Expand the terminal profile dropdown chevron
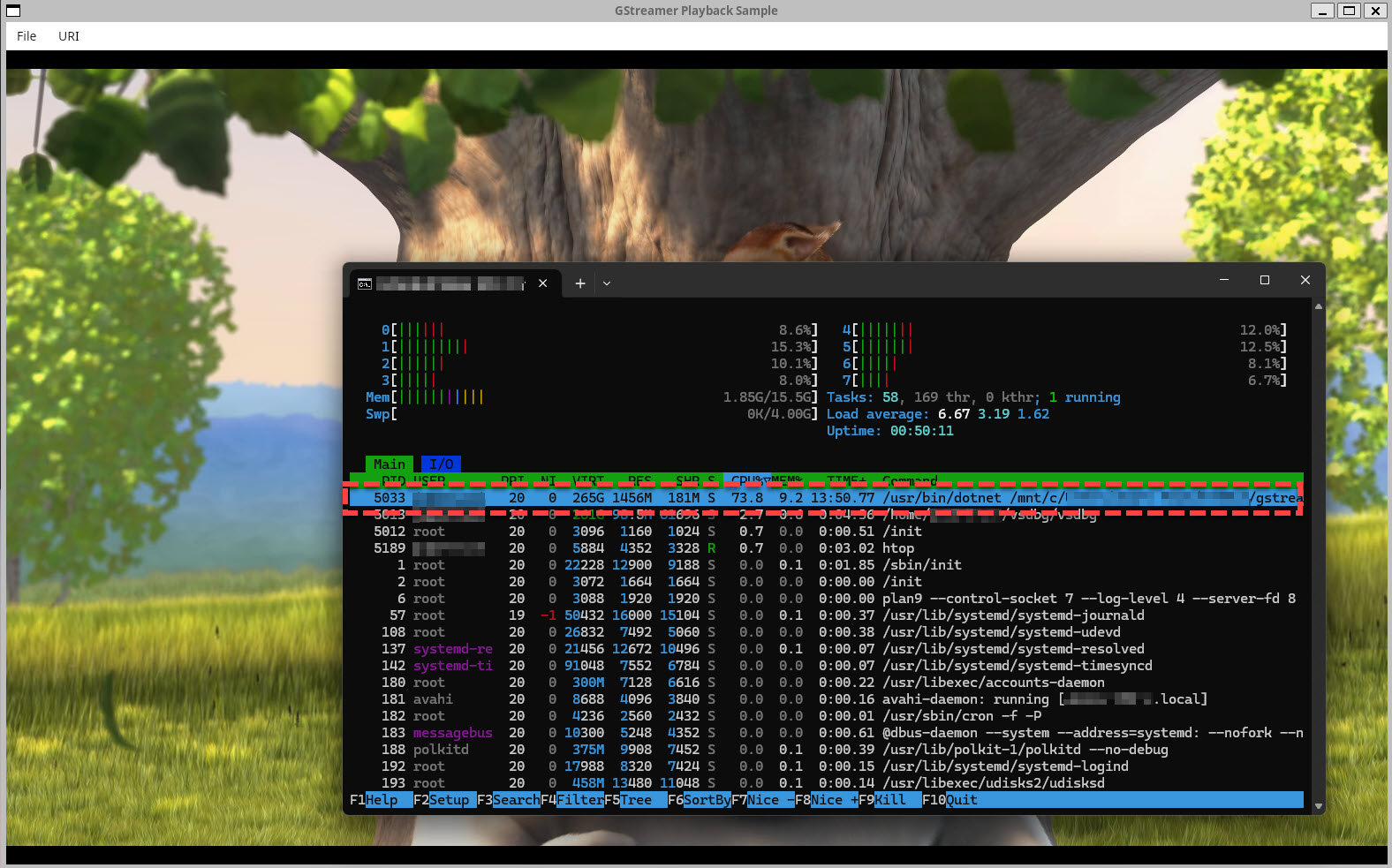This screenshot has height=868, width=1392. click(607, 283)
